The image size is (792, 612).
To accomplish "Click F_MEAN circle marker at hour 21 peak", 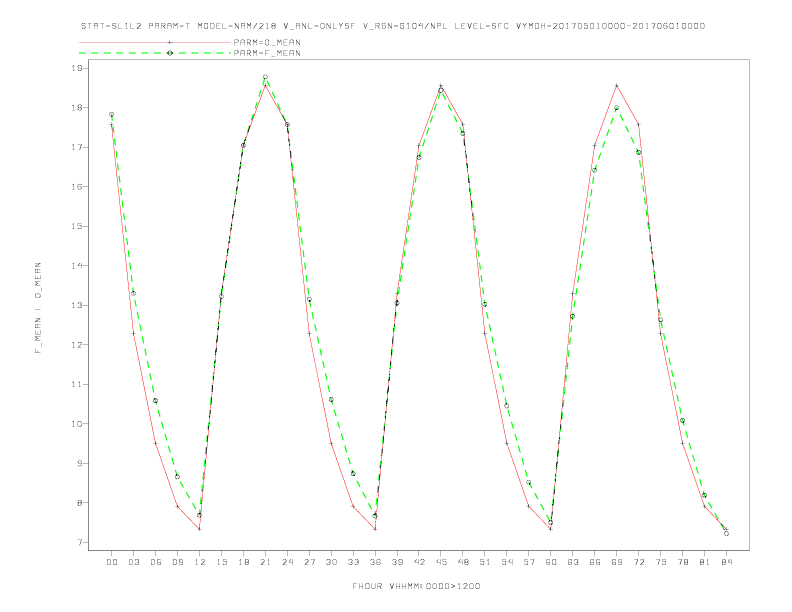I will pos(265,77).
